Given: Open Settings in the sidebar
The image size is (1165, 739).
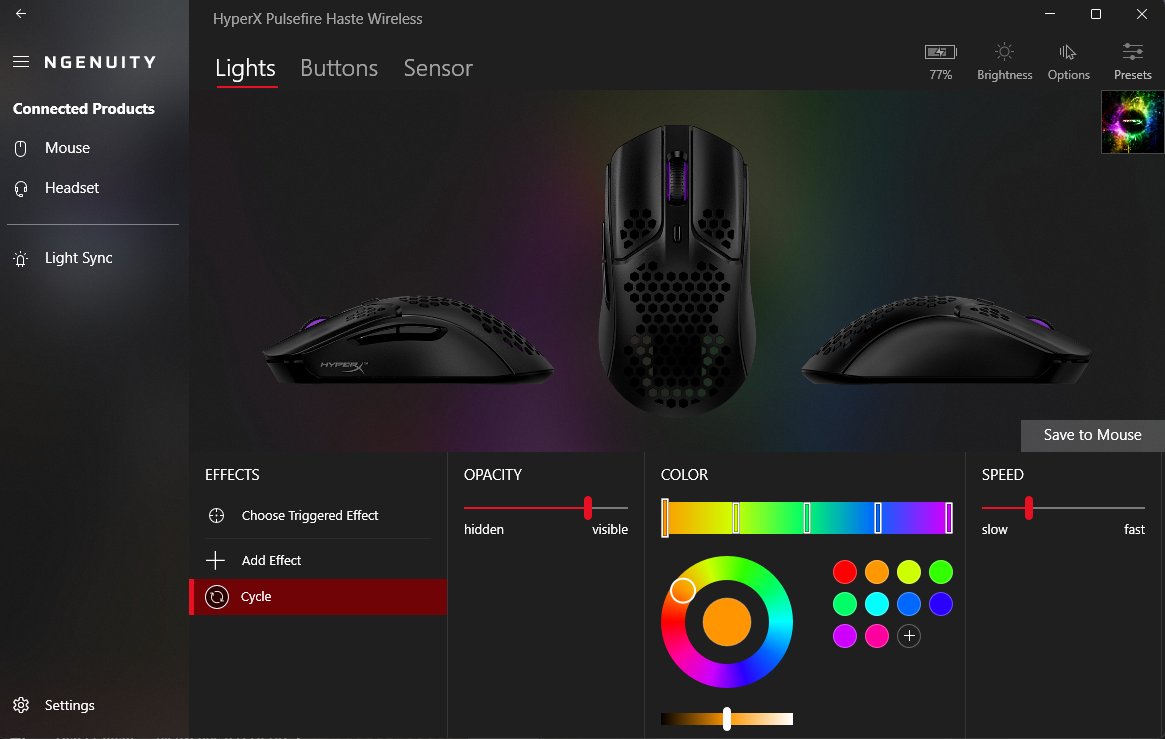Looking at the screenshot, I should click(55, 705).
